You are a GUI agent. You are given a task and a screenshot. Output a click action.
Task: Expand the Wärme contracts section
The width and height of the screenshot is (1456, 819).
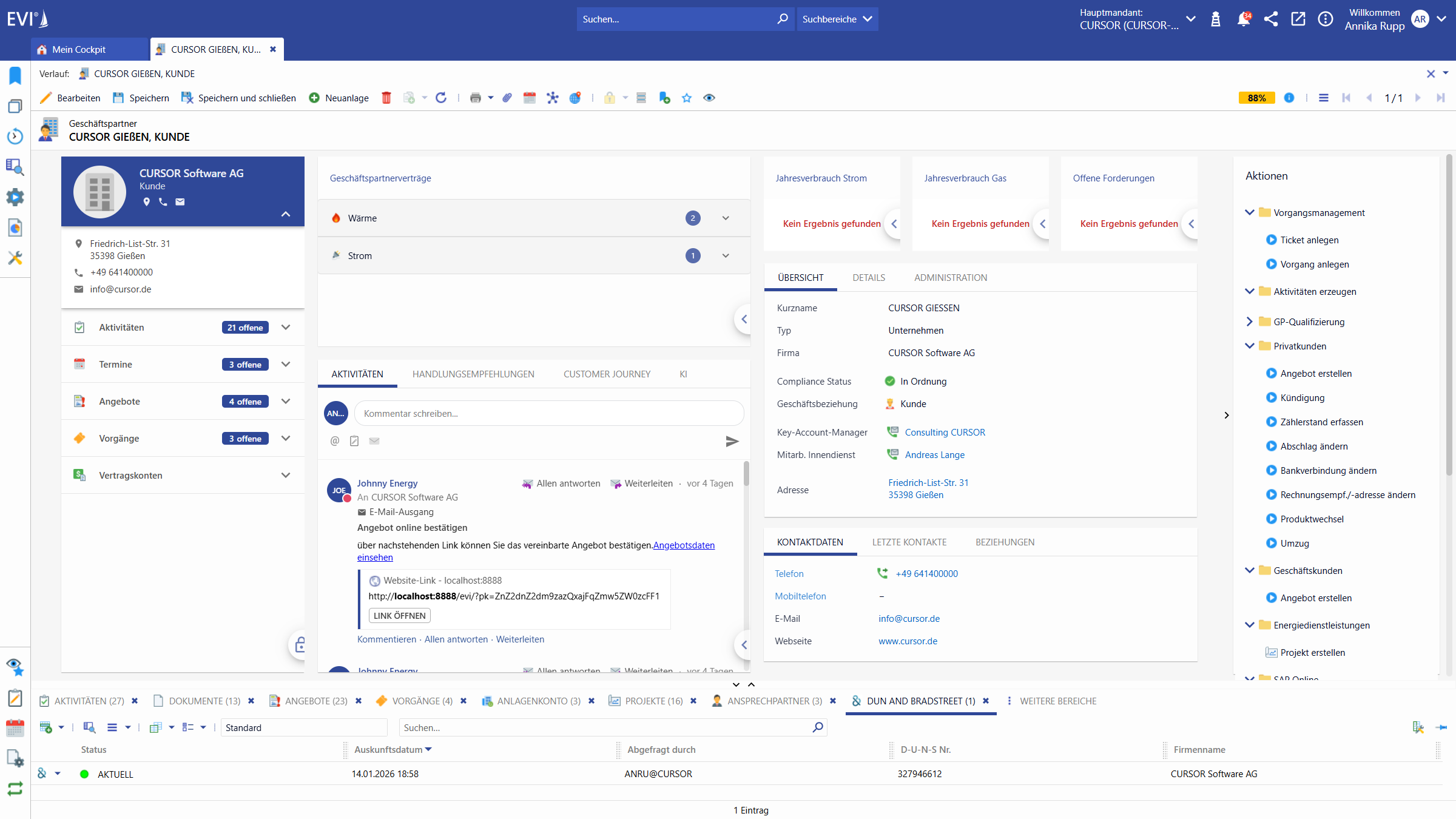726,218
